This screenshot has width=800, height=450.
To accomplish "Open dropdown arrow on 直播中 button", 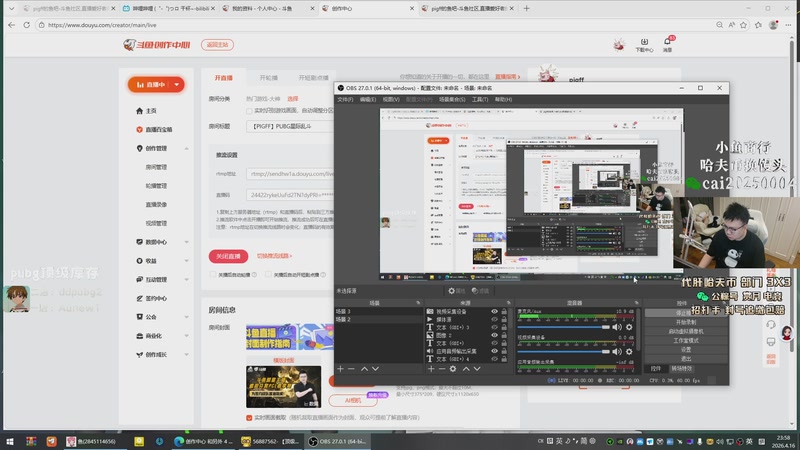I will (177, 85).
